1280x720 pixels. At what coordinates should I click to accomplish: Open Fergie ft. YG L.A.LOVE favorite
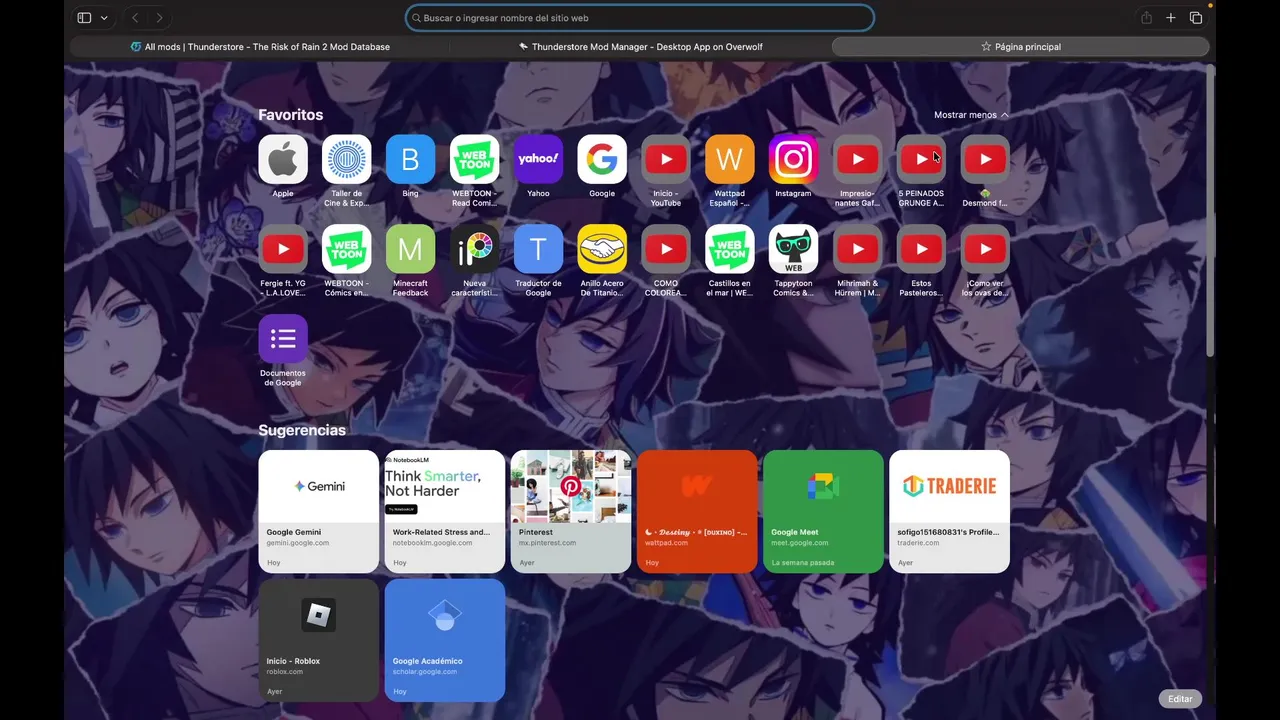(283, 249)
